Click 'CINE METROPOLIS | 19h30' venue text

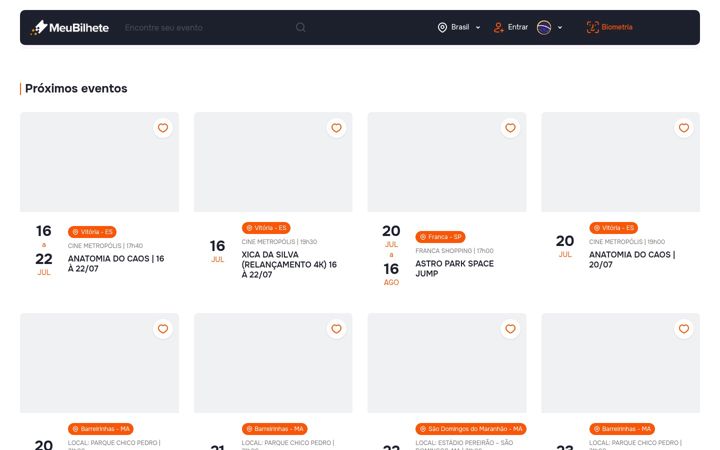coord(279,242)
